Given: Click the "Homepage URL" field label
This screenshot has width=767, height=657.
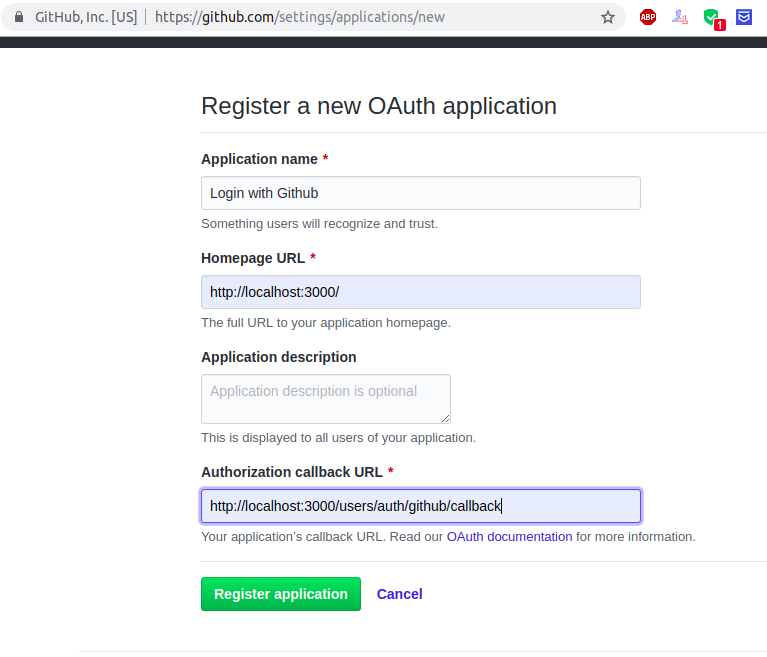Looking at the screenshot, I should 253,258.
